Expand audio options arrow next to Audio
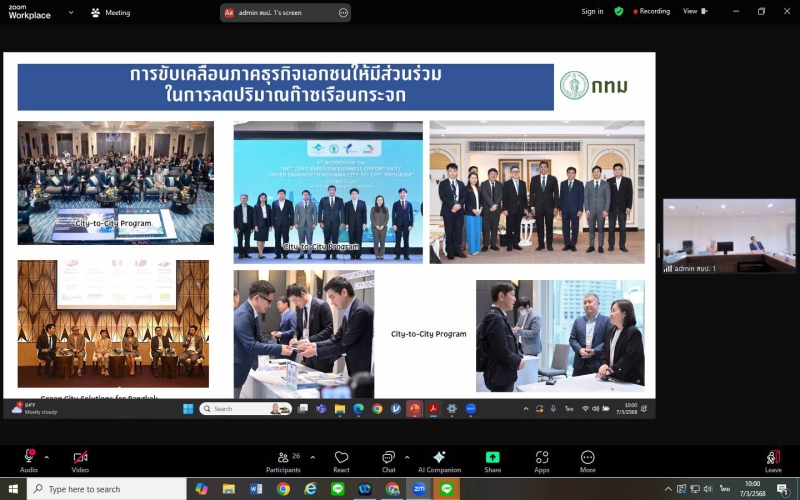Screen dimensions: 800x500 (x=46, y=457)
